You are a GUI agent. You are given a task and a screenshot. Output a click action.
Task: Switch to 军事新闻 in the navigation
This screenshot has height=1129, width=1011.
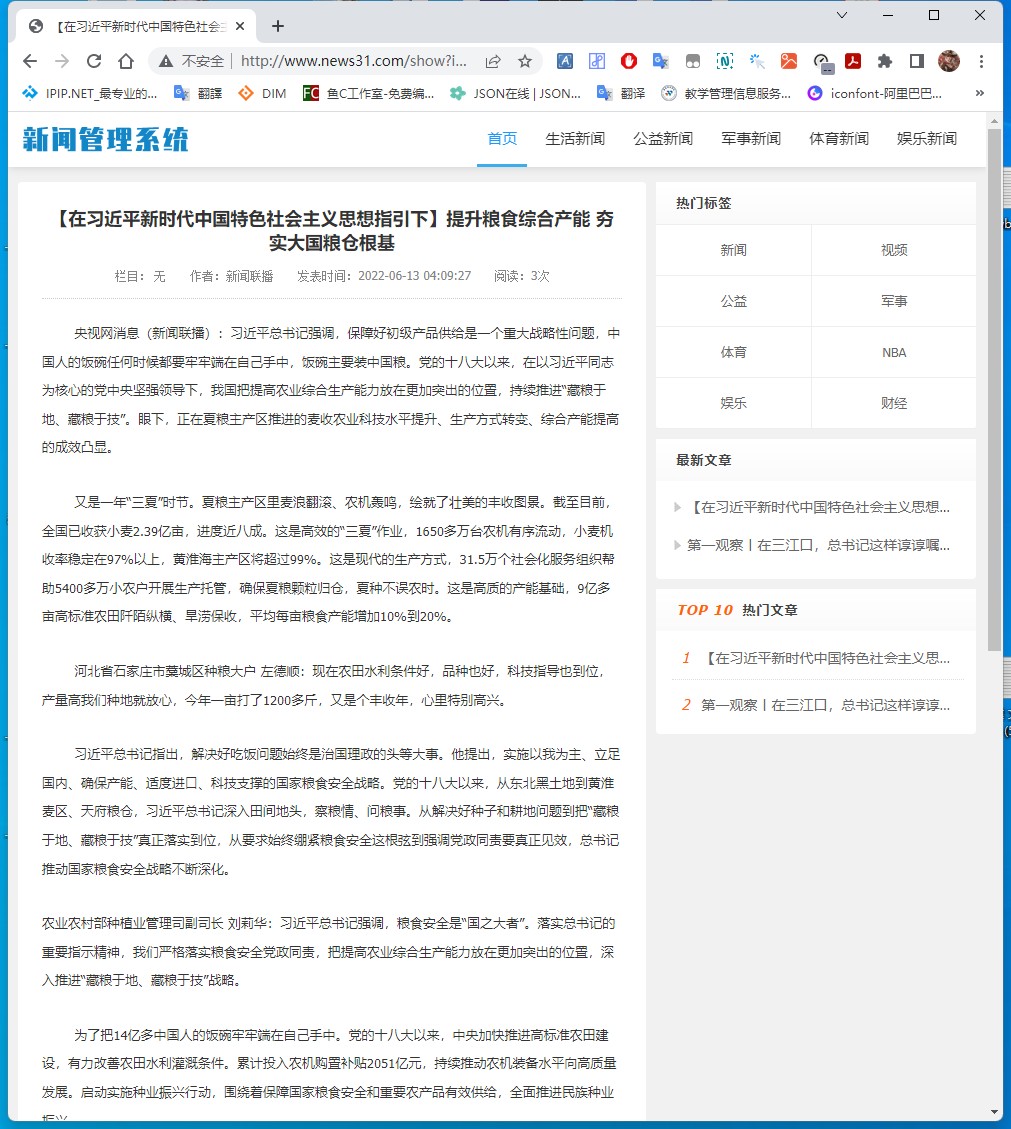[751, 139]
